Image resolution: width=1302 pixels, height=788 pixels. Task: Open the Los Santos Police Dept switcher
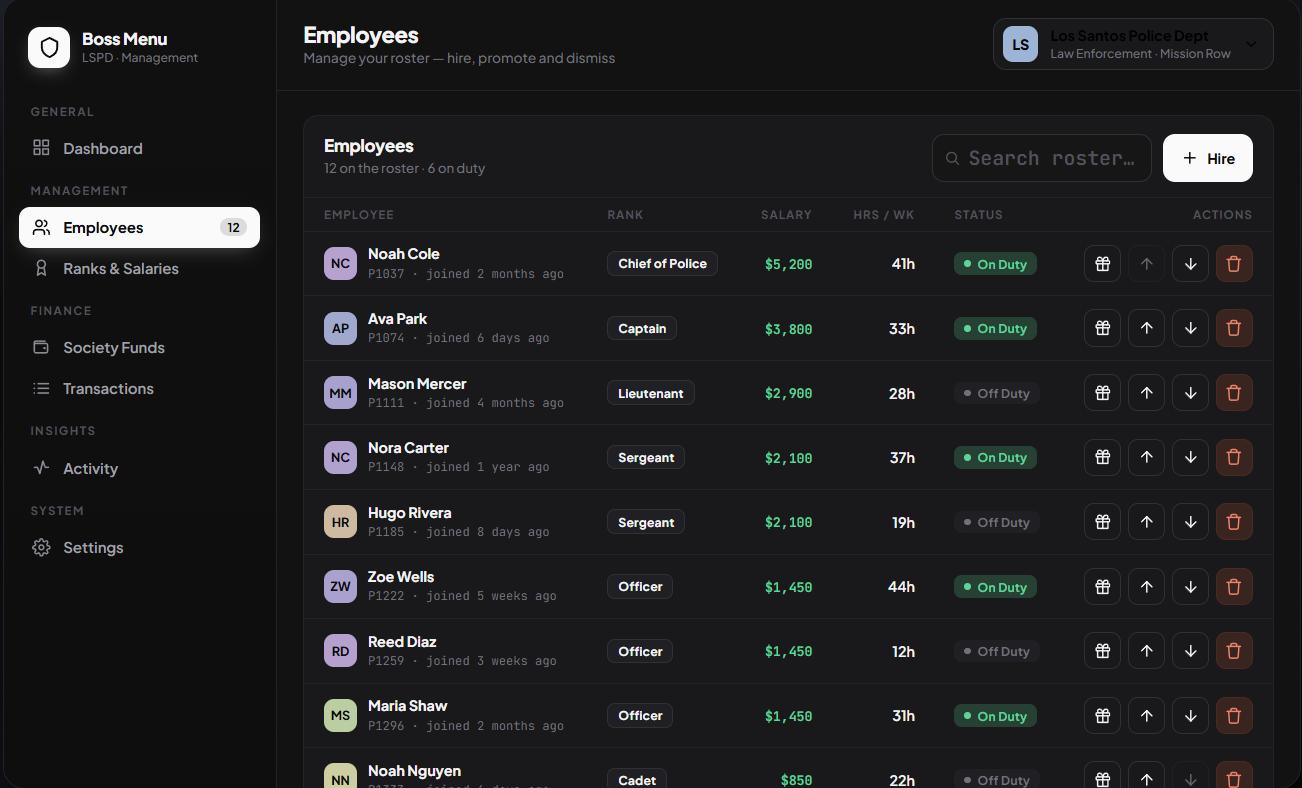pos(1133,44)
